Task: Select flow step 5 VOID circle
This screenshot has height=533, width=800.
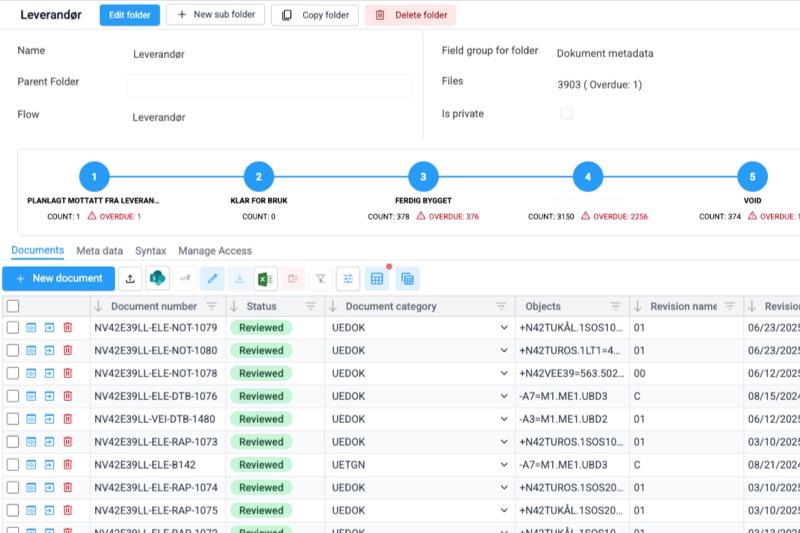Action: pyautogui.click(x=752, y=176)
